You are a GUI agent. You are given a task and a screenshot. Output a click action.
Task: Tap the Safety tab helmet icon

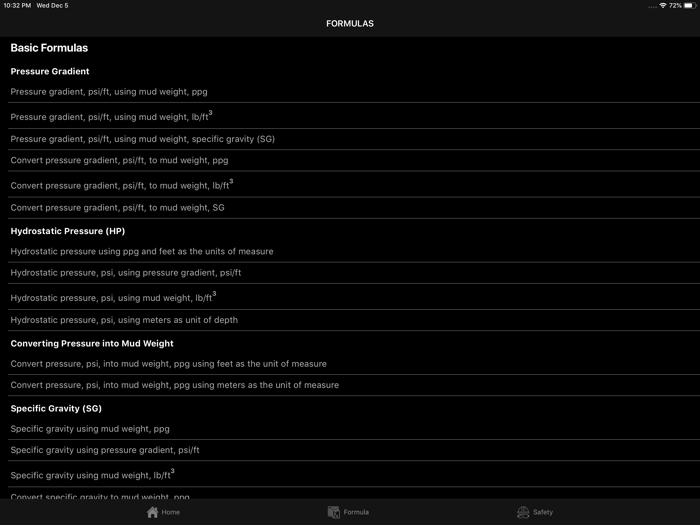[x=523, y=512]
